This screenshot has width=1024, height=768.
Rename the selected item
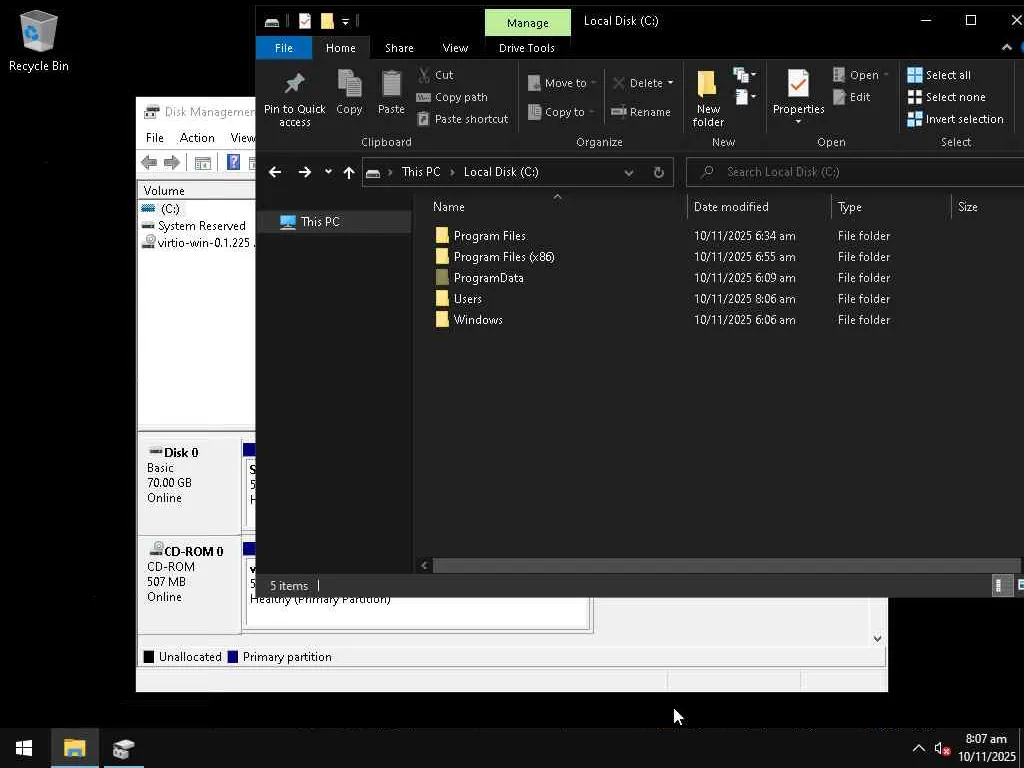coord(641,112)
